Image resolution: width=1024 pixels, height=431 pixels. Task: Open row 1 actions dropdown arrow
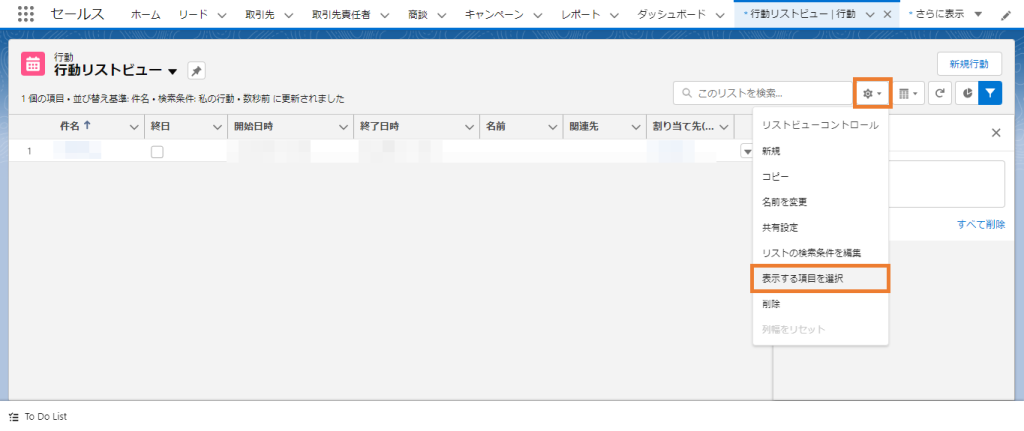point(746,152)
